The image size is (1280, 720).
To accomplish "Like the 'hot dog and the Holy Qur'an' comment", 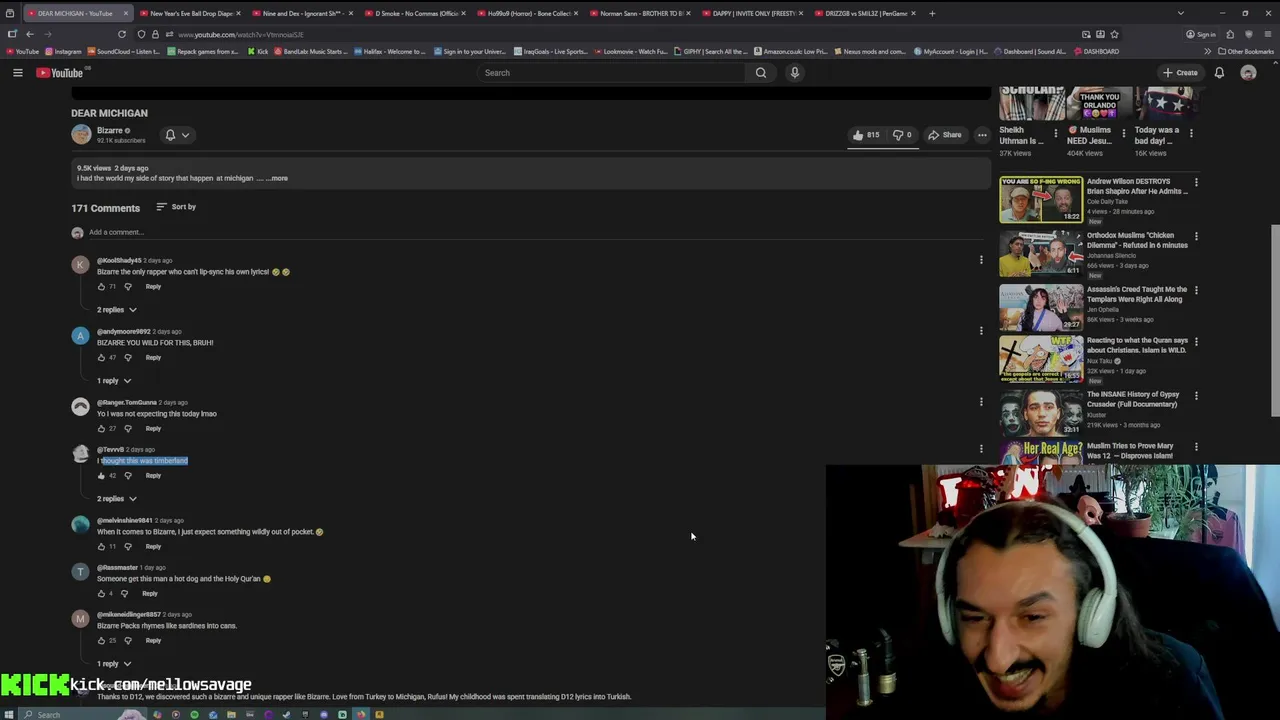I will pyautogui.click(x=101, y=593).
